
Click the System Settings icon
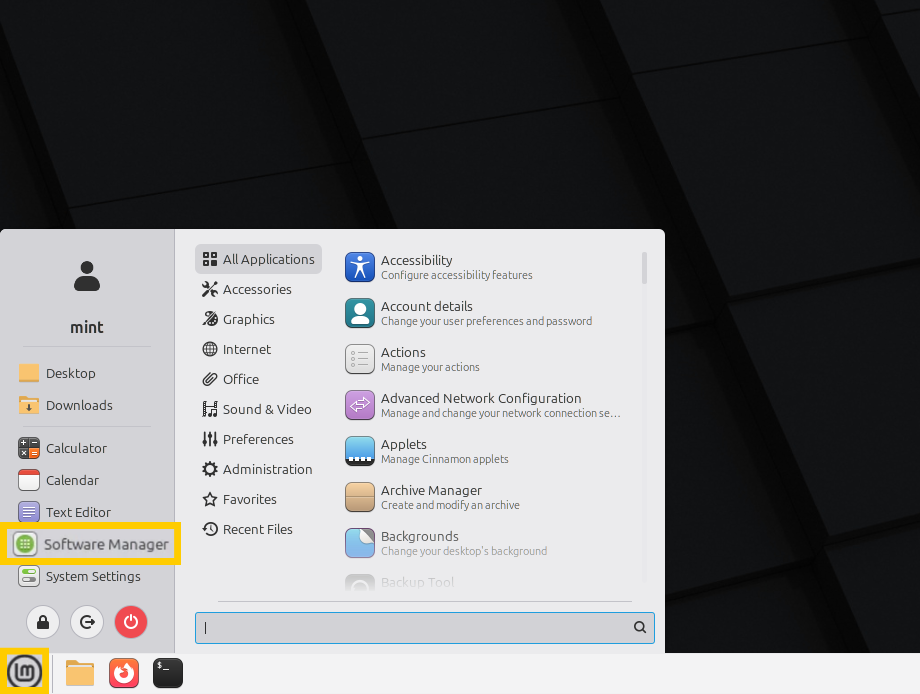29,576
